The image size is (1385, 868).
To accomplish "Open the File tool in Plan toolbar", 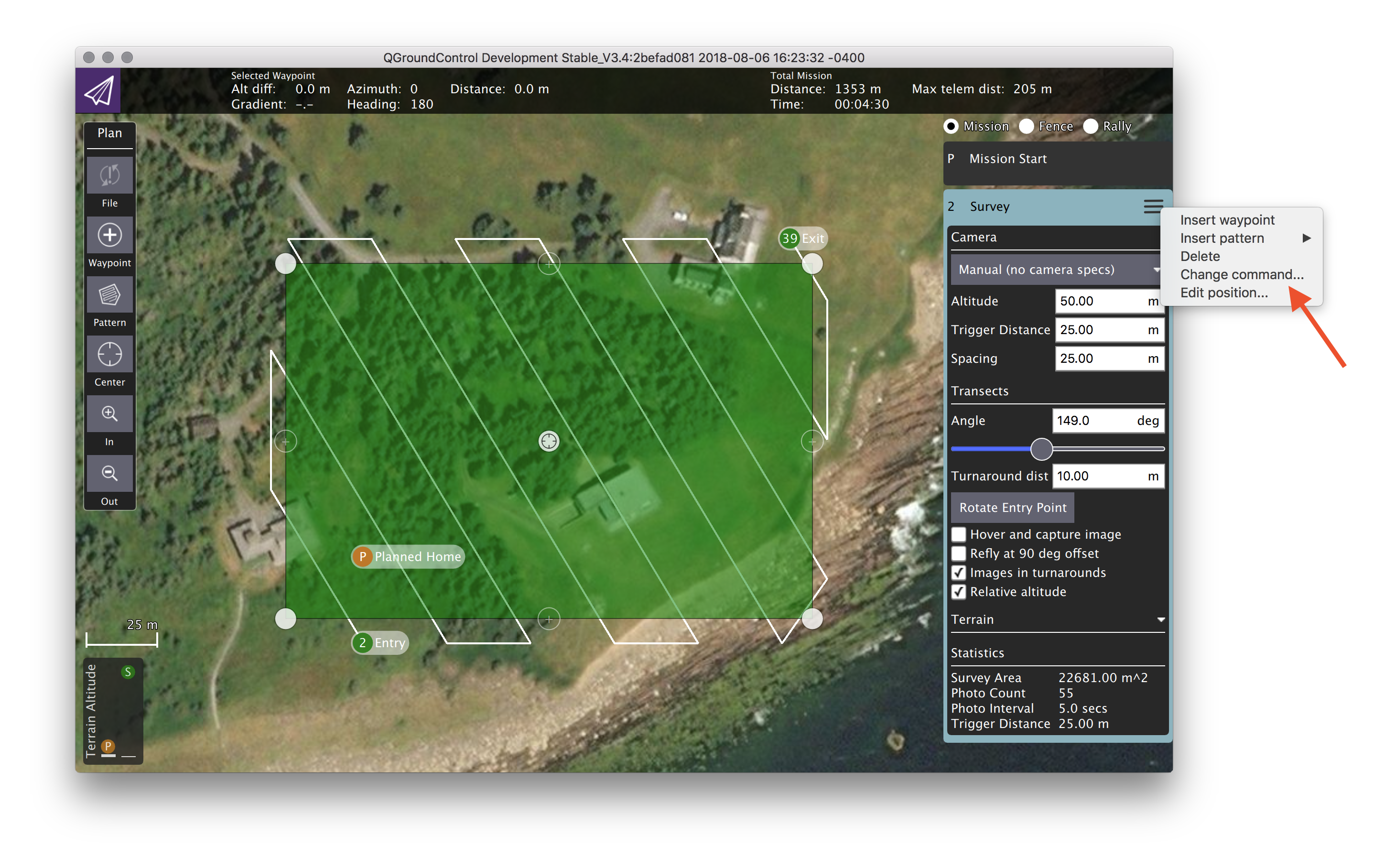I will click(x=109, y=176).
